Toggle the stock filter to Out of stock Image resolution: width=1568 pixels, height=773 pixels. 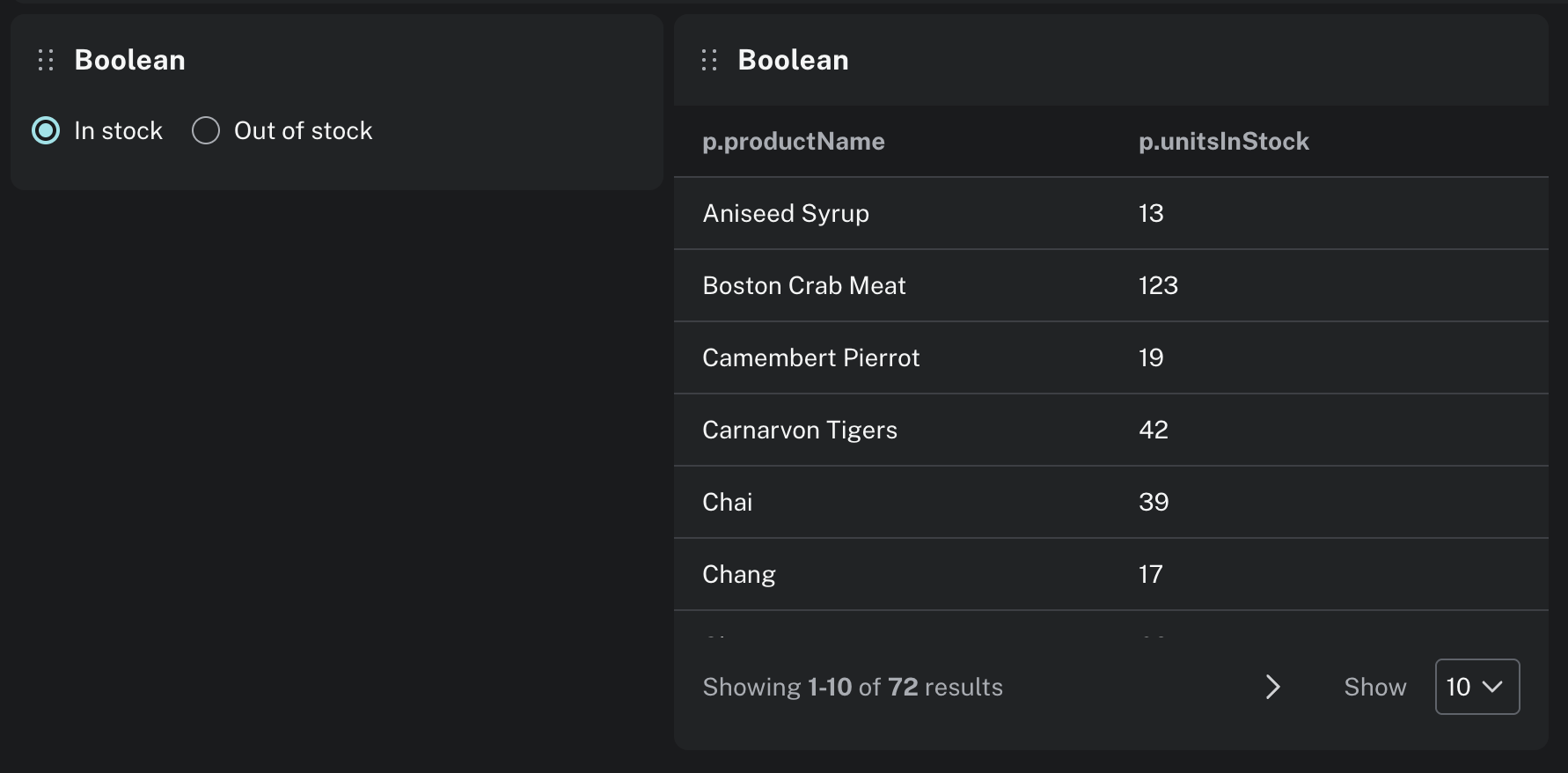tap(205, 130)
